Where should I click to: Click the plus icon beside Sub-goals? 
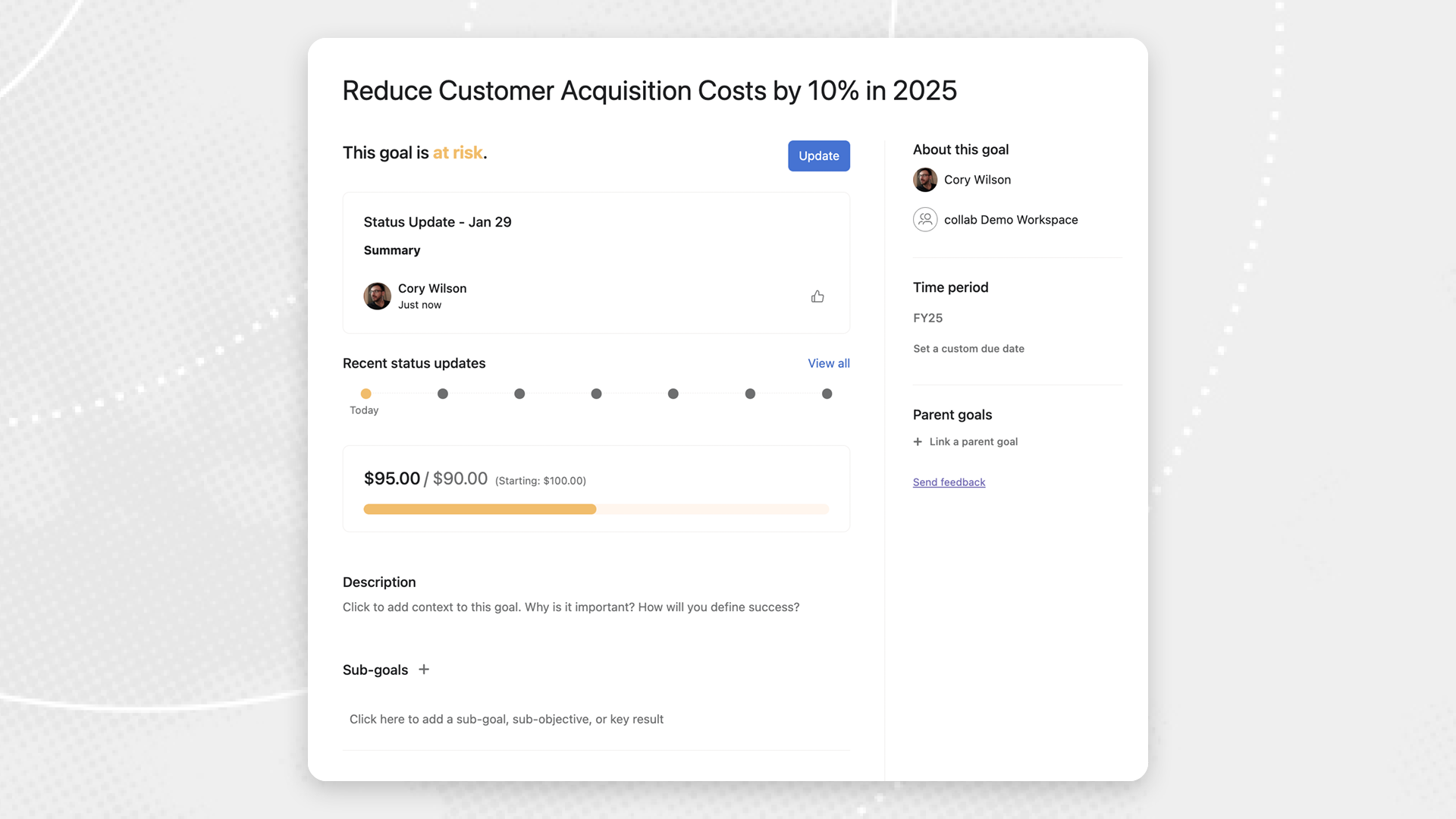tap(424, 669)
